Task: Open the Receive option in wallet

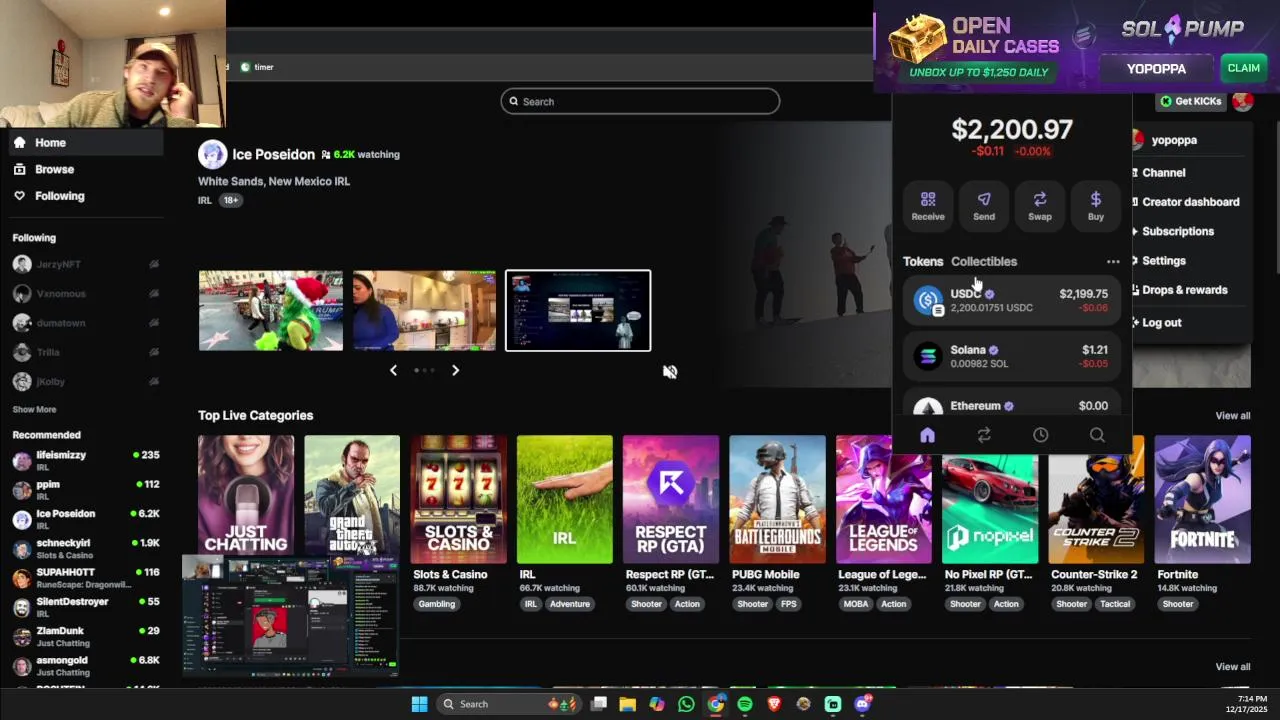Action: coord(928,205)
